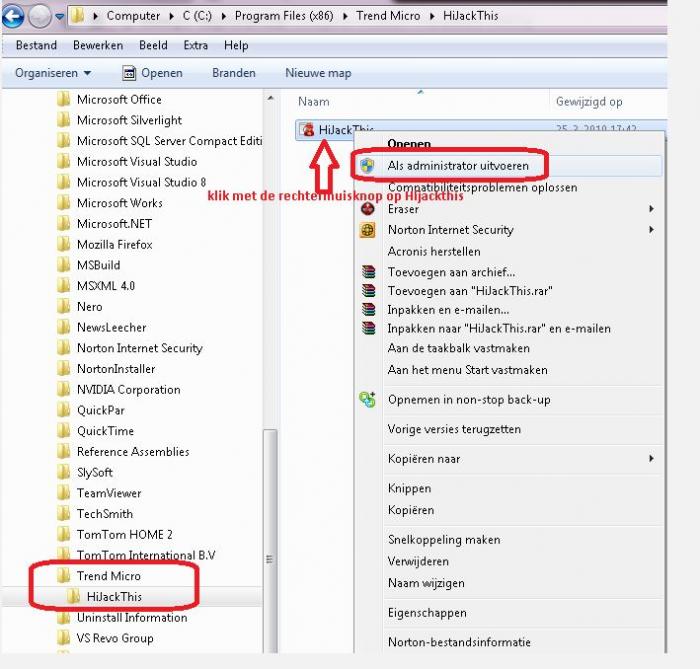Viewport: 700px width, 669px height.
Task: Click the Eraser icon in context menu
Action: [x=367, y=208]
